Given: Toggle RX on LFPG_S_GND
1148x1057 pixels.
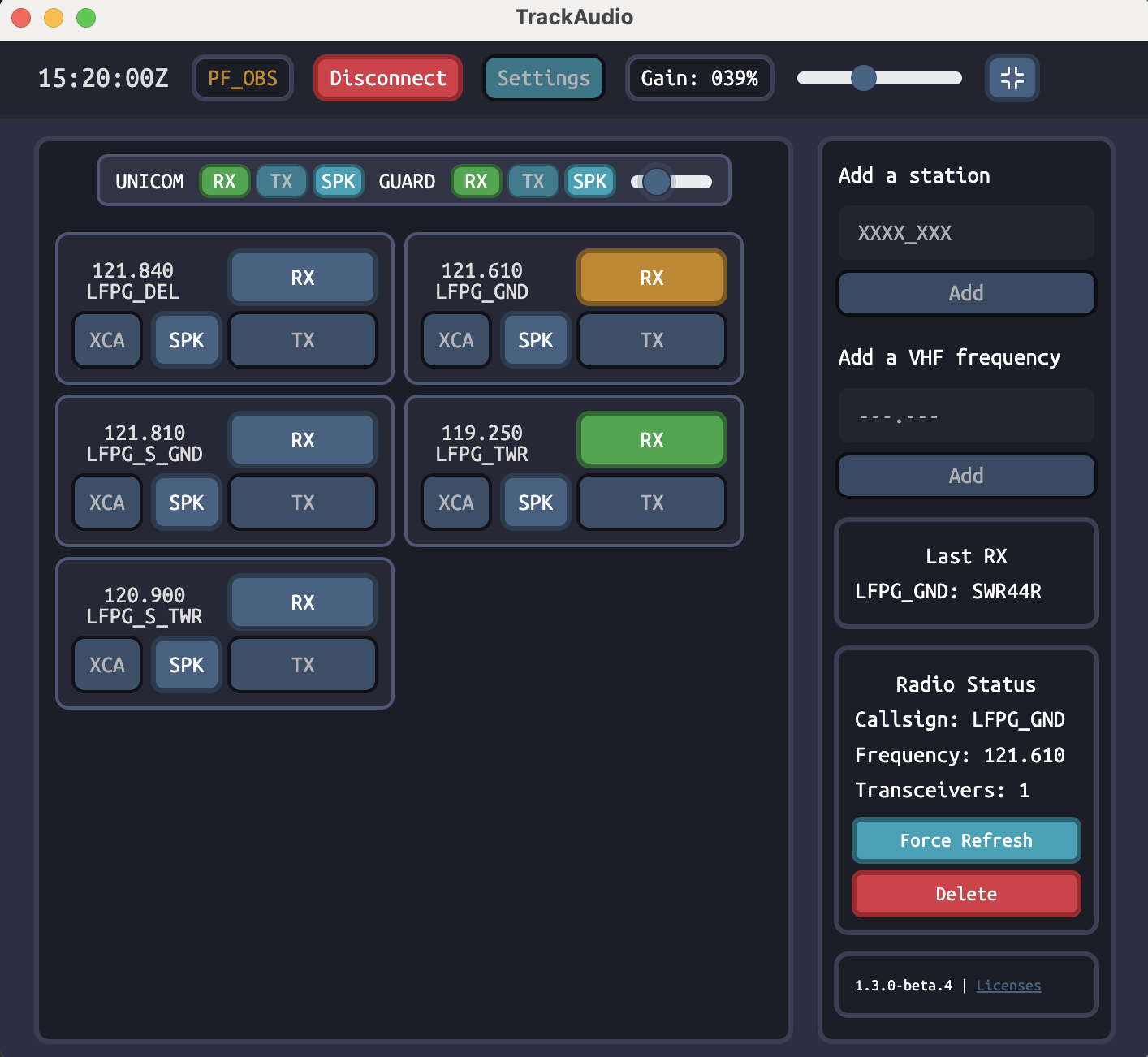Looking at the screenshot, I should coord(303,440).
